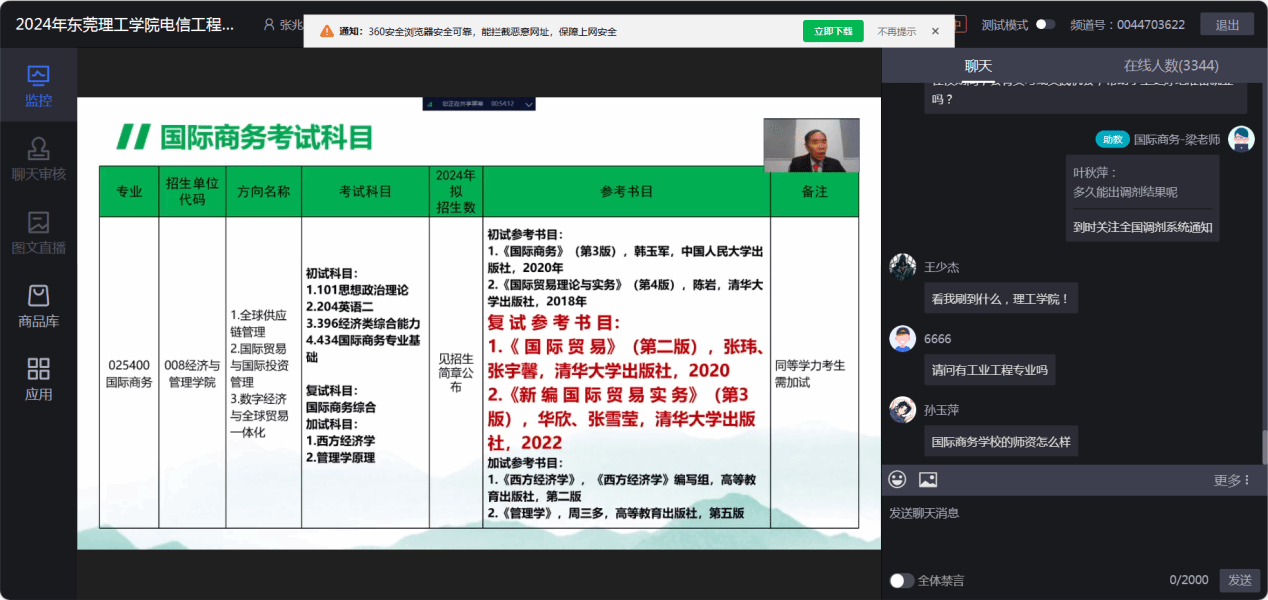Switch to the 聊天 tab

pos(978,66)
